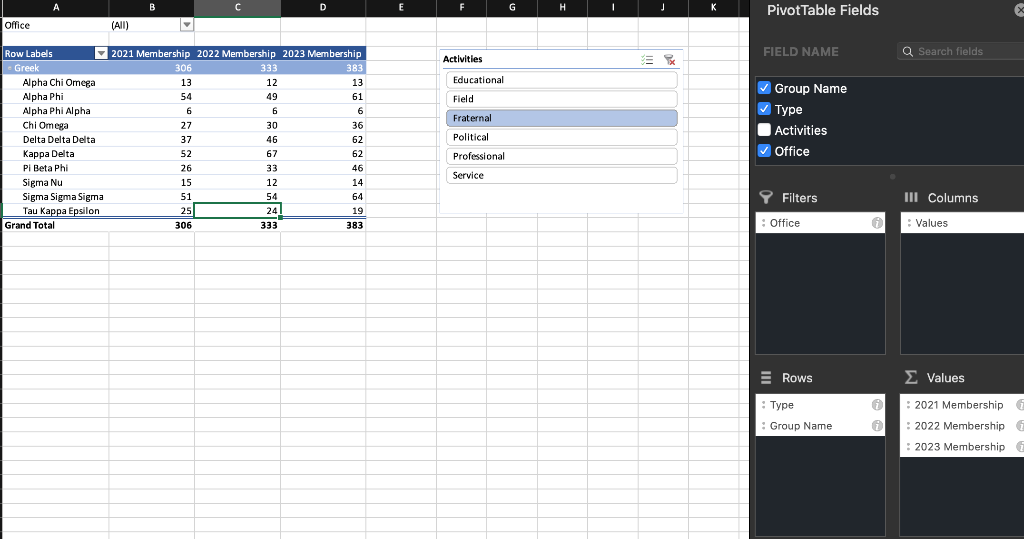The image size is (1024, 539).
Task: Uncheck the Group Name field
Action: click(764, 88)
